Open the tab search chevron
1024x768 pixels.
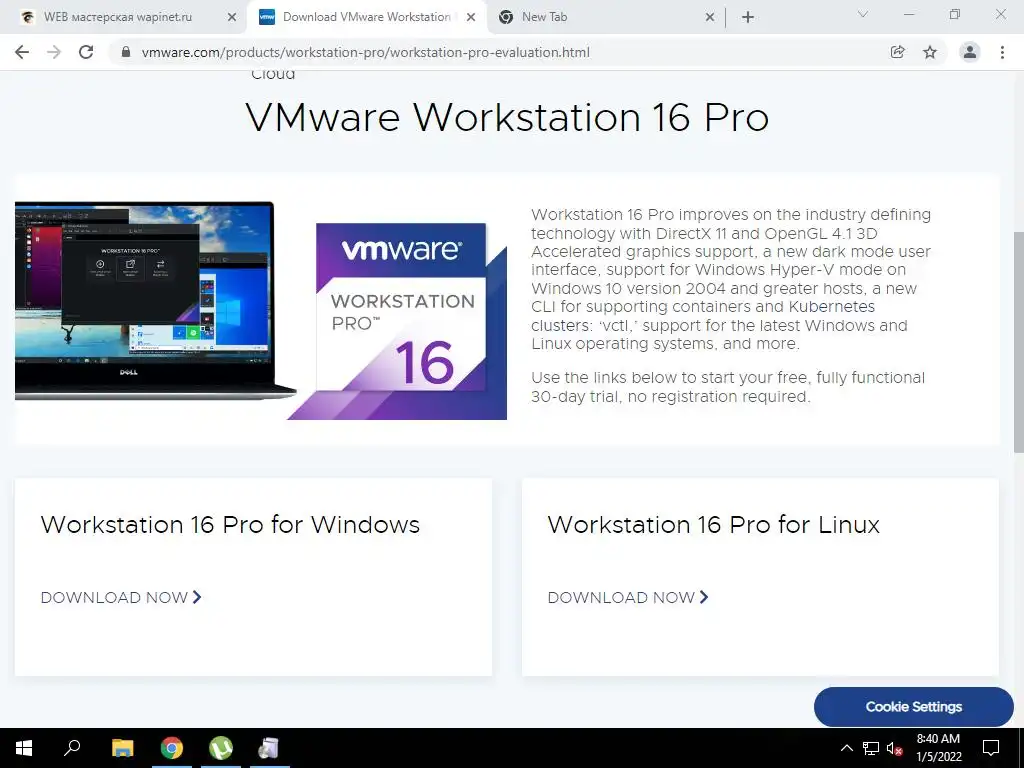(863, 14)
